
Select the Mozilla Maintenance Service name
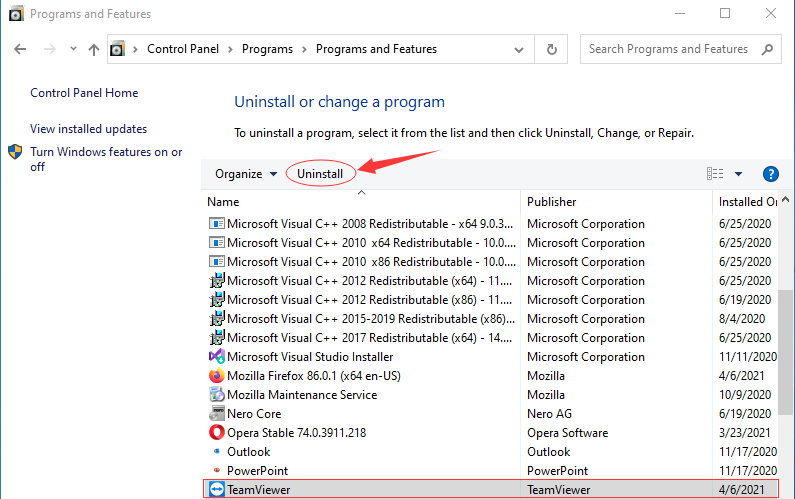coord(302,395)
